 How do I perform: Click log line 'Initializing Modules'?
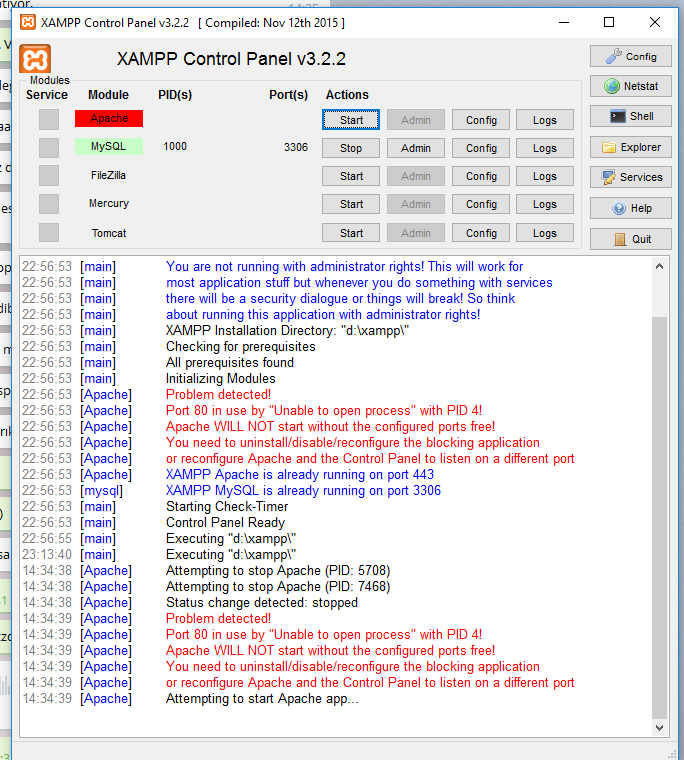pyautogui.click(x=221, y=379)
